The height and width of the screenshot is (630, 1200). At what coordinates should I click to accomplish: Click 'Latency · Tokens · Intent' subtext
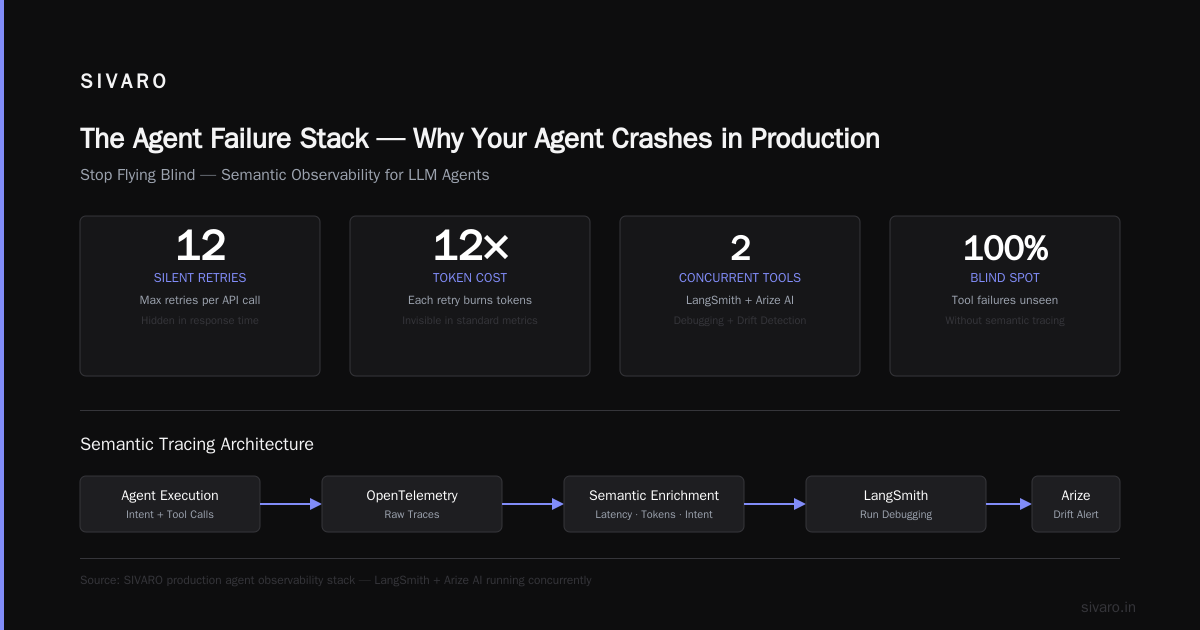coord(654,515)
